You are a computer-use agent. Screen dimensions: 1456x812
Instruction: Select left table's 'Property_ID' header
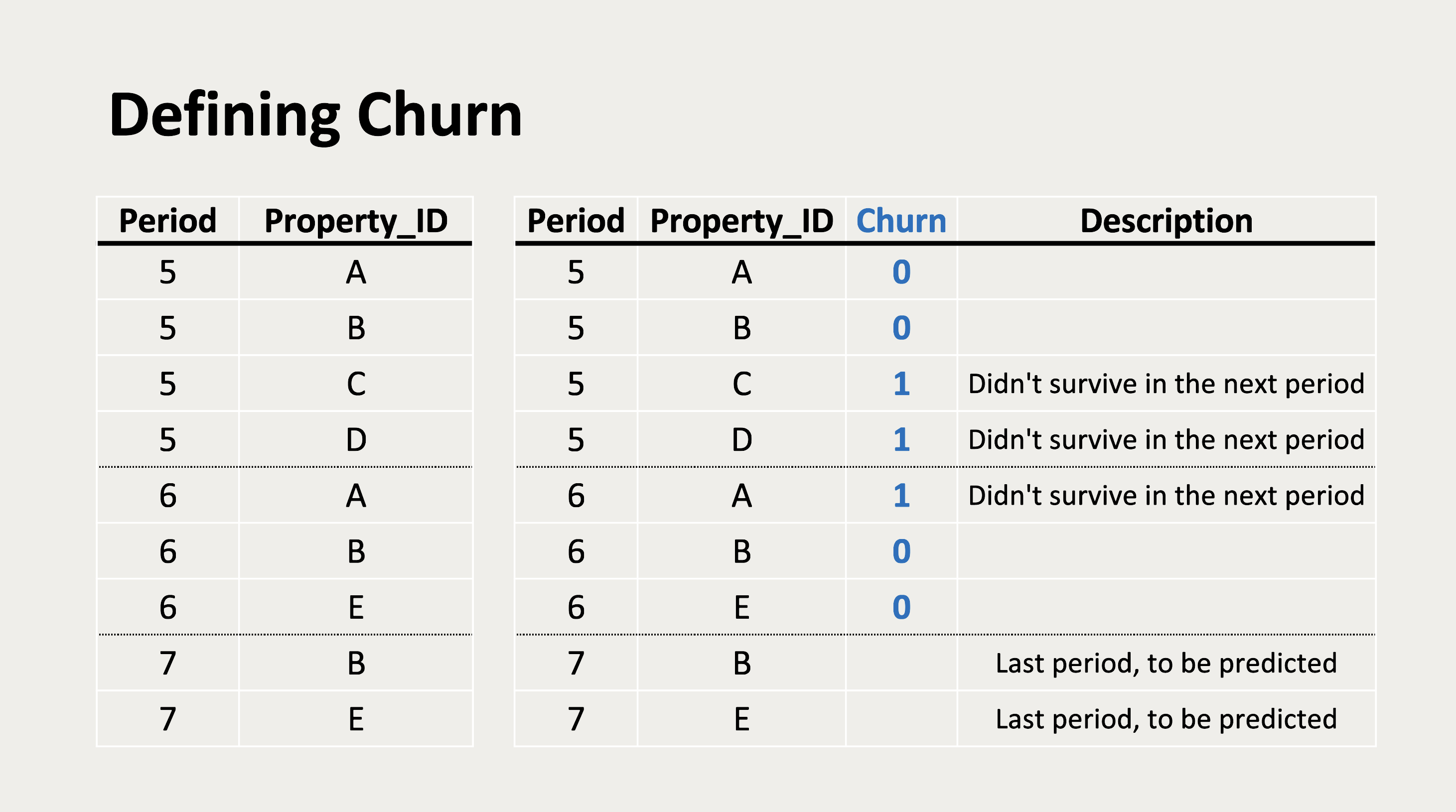(356, 222)
